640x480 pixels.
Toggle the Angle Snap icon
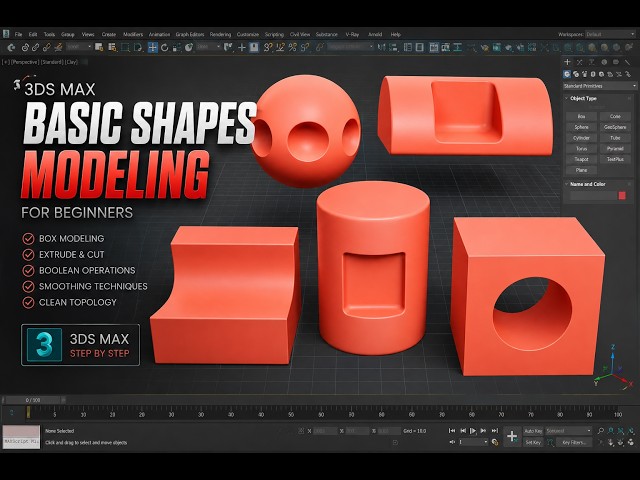coord(280,47)
